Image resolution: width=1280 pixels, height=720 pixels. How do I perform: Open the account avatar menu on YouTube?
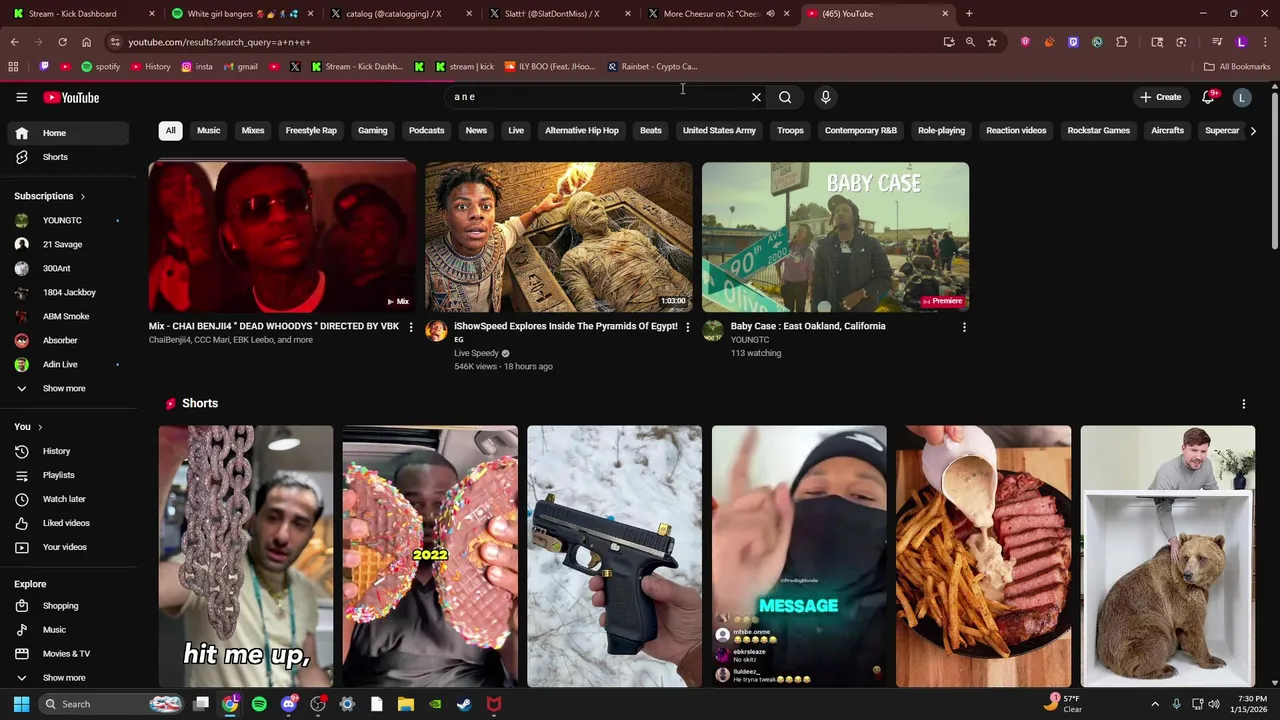pyautogui.click(x=1242, y=97)
